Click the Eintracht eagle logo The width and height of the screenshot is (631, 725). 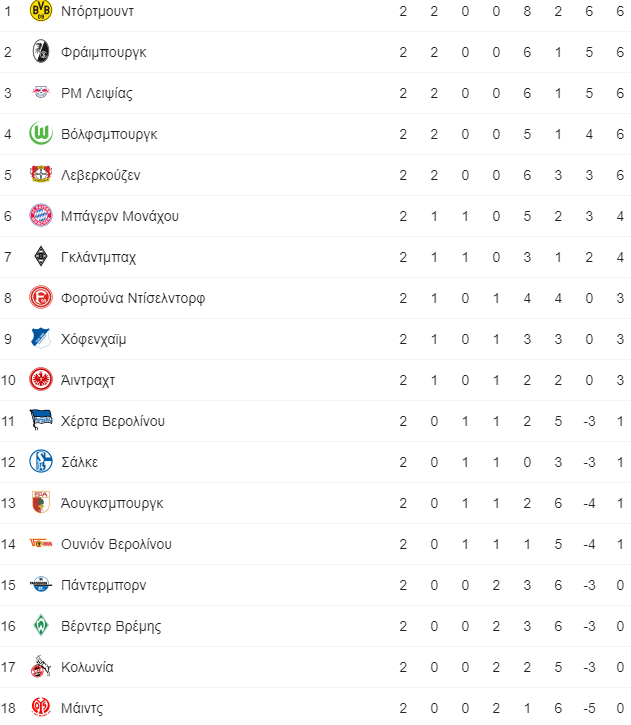[41, 380]
